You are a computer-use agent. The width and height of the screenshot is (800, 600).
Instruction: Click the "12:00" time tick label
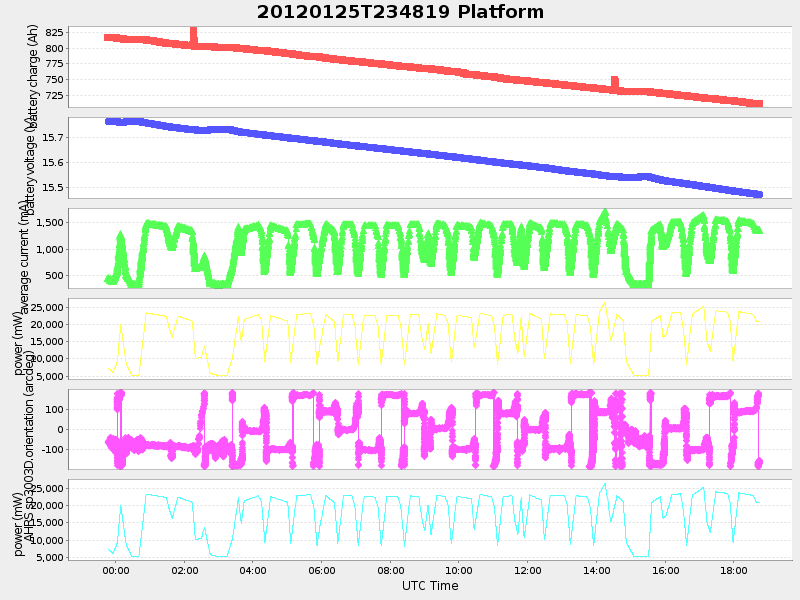(x=529, y=572)
